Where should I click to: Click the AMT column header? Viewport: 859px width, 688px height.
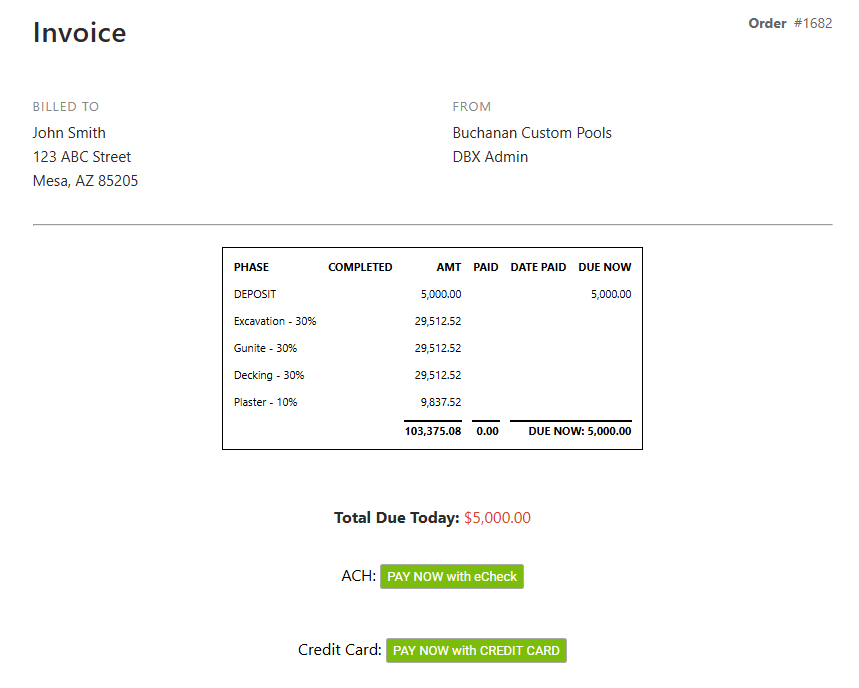pos(449,267)
